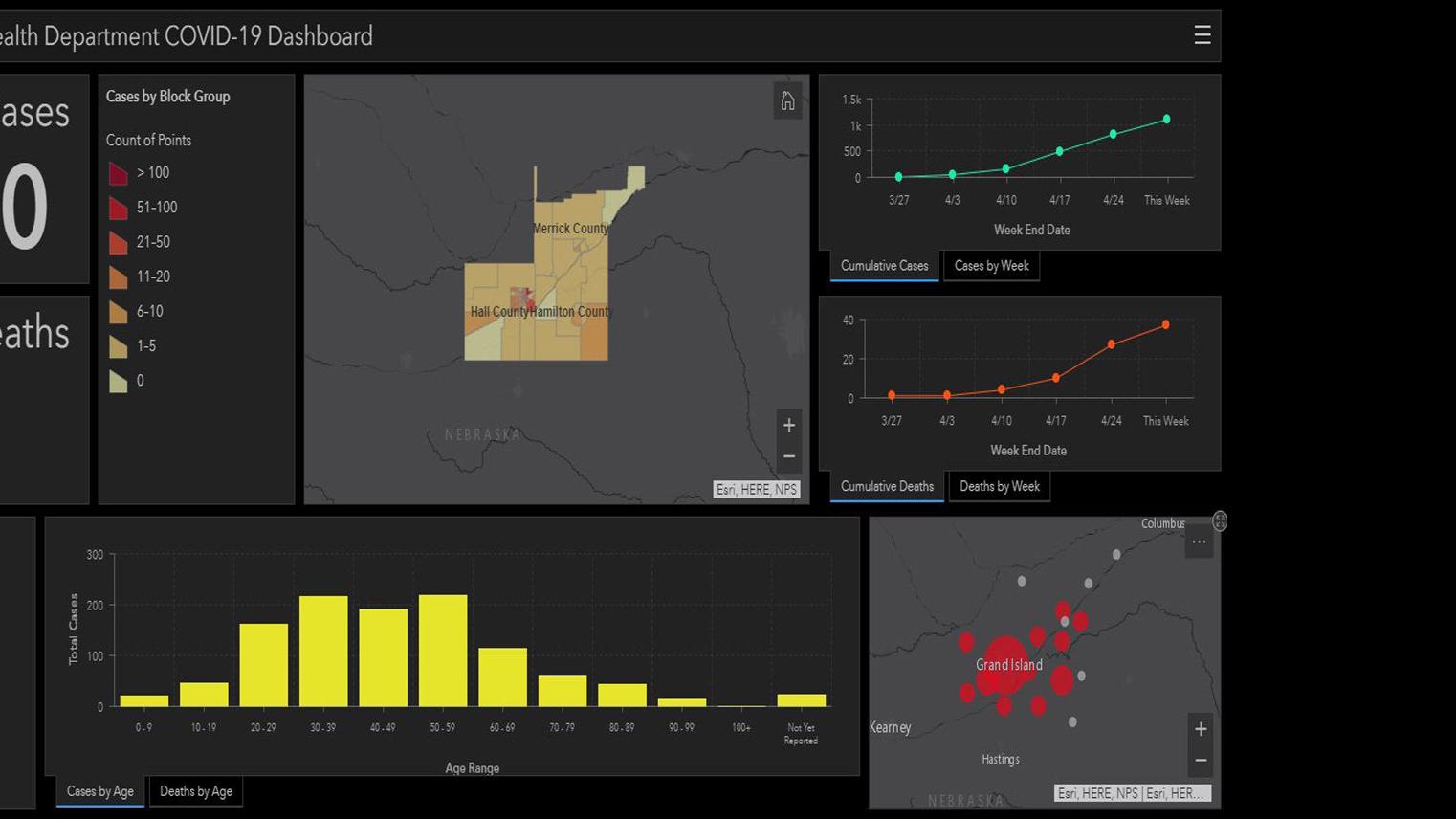Click the '21-50' legend color swatch
This screenshot has height=819, width=1456.
click(x=119, y=243)
